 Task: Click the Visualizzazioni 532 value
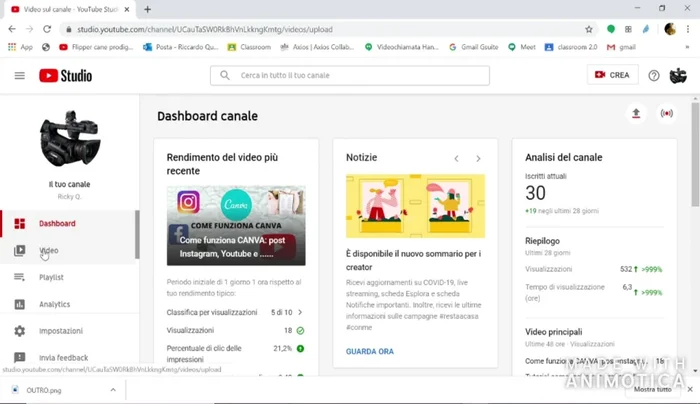pos(626,269)
